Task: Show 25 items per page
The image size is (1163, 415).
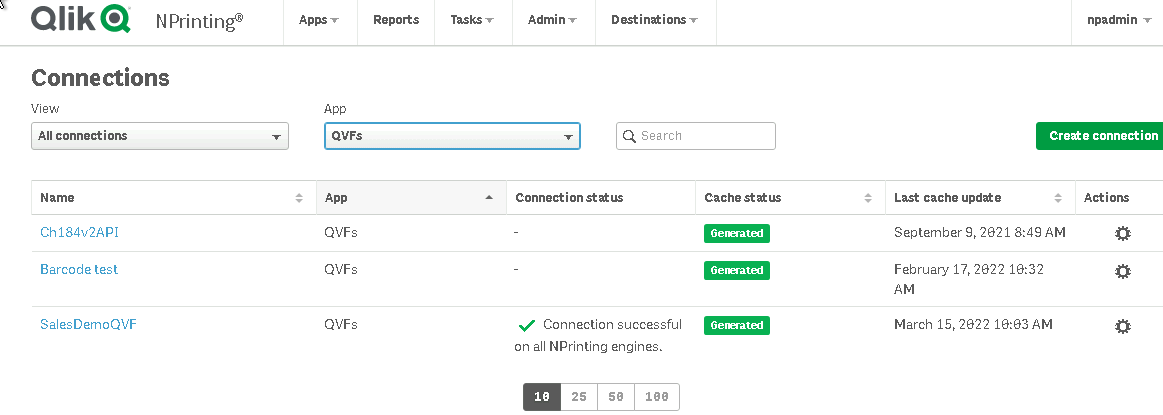Action: click(x=579, y=397)
